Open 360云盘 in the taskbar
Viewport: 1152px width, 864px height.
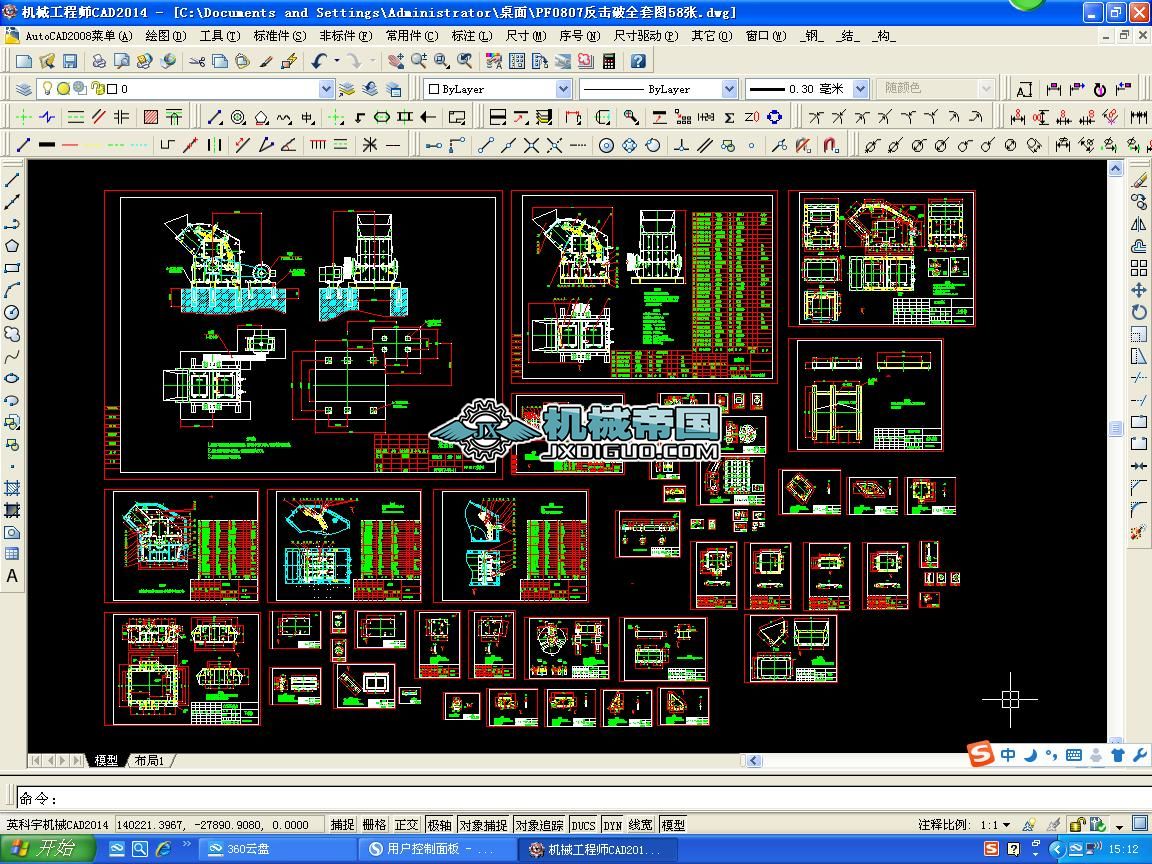(x=276, y=849)
